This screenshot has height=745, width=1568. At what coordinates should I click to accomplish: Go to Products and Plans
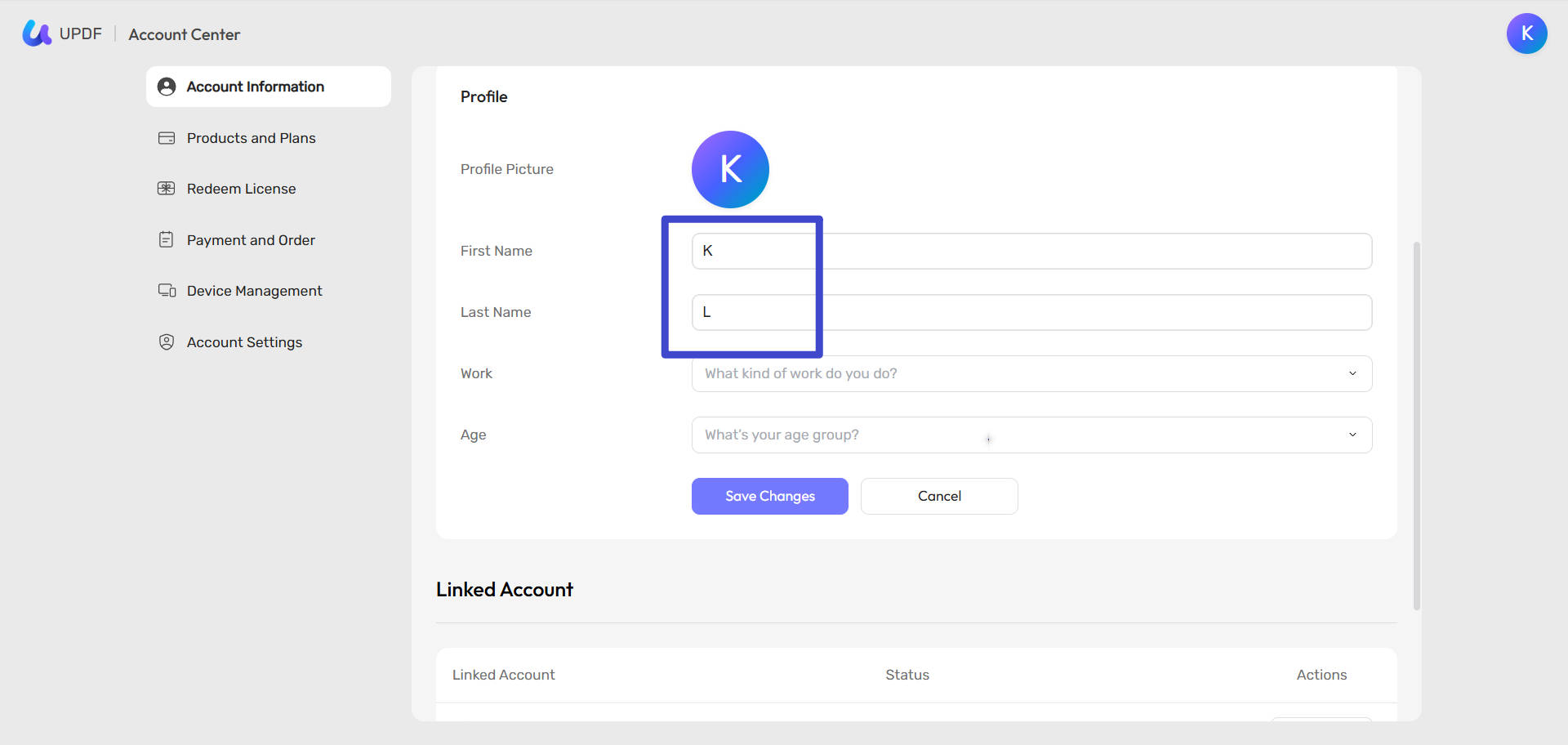tap(252, 138)
